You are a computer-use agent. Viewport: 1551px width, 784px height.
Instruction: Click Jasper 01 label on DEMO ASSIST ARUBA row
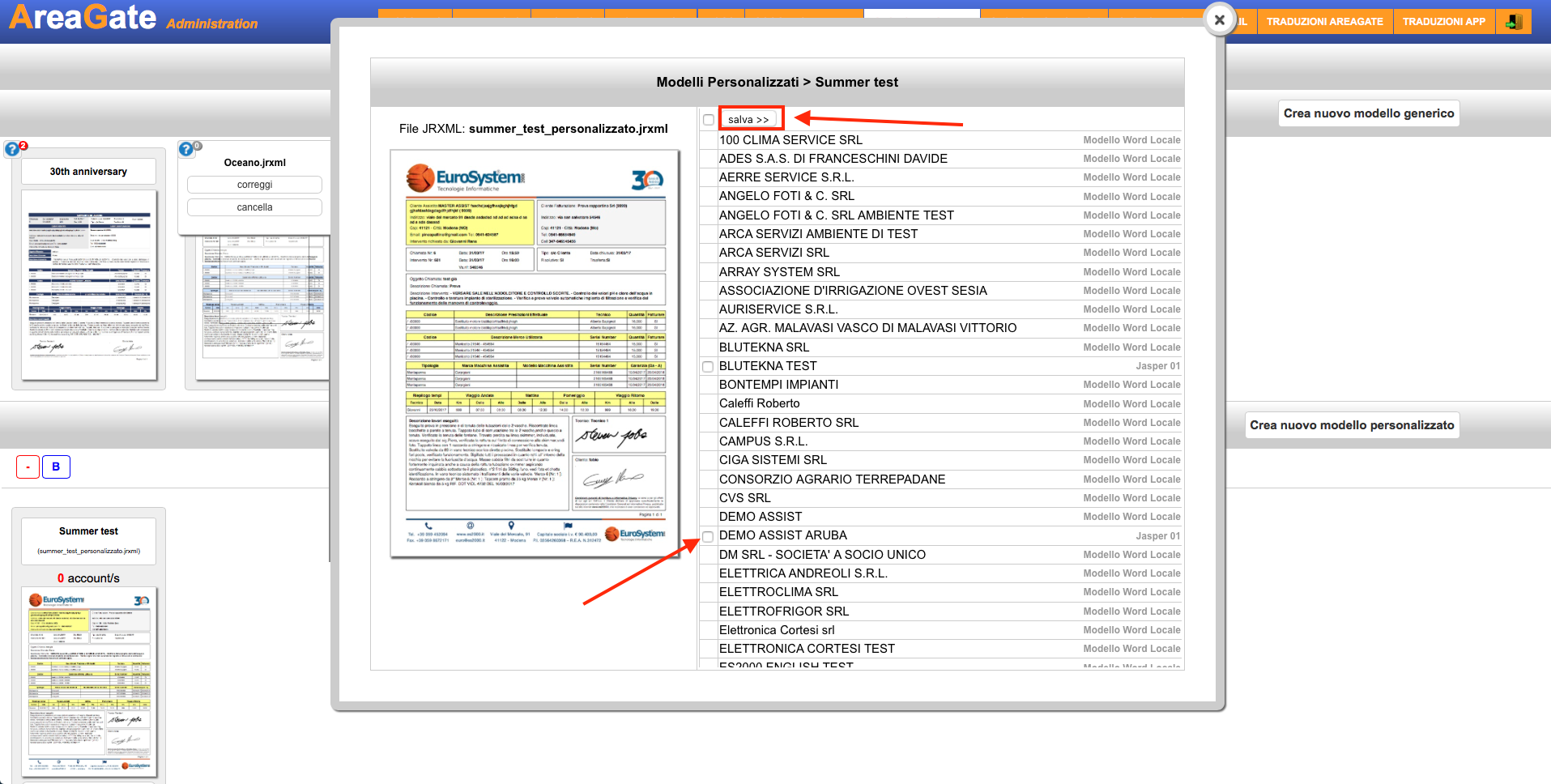click(1157, 536)
